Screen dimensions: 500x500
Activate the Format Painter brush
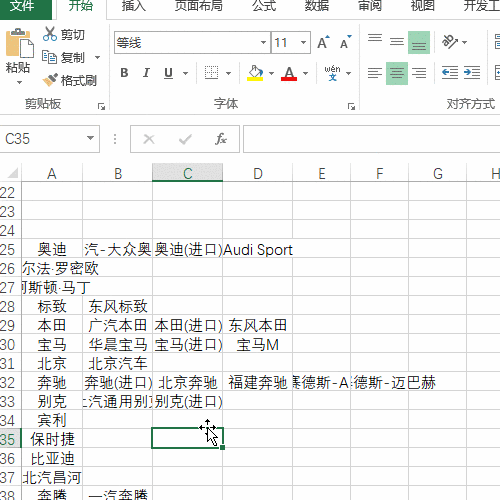click(x=50, y=80)
